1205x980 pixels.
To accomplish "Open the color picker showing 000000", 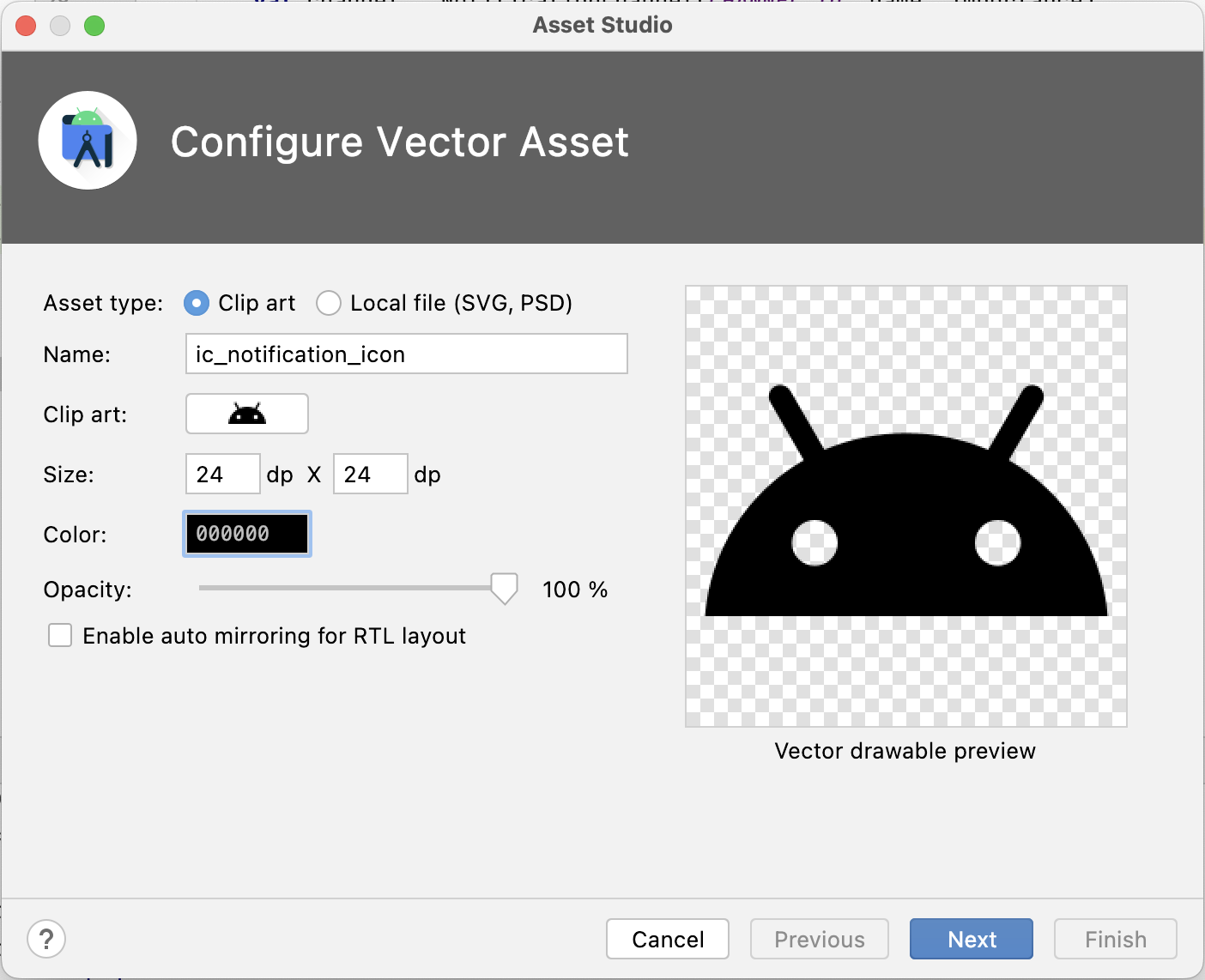I will pos(246,533).
